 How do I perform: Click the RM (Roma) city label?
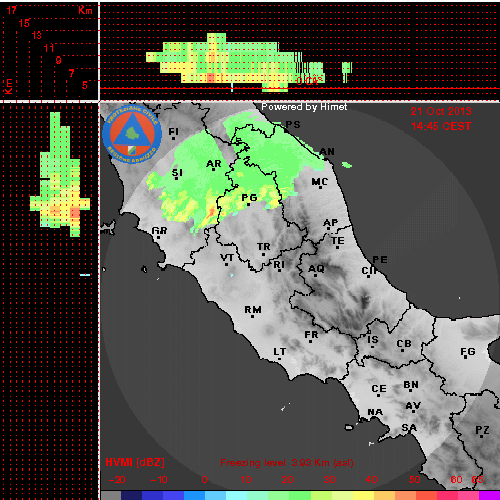[x=253, y=310]
